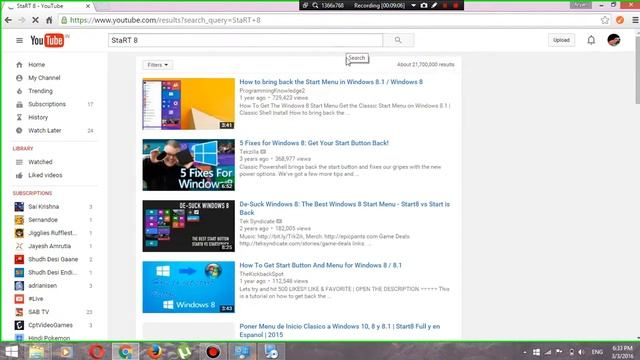Open the Filters dropdown

pos(158,65)
